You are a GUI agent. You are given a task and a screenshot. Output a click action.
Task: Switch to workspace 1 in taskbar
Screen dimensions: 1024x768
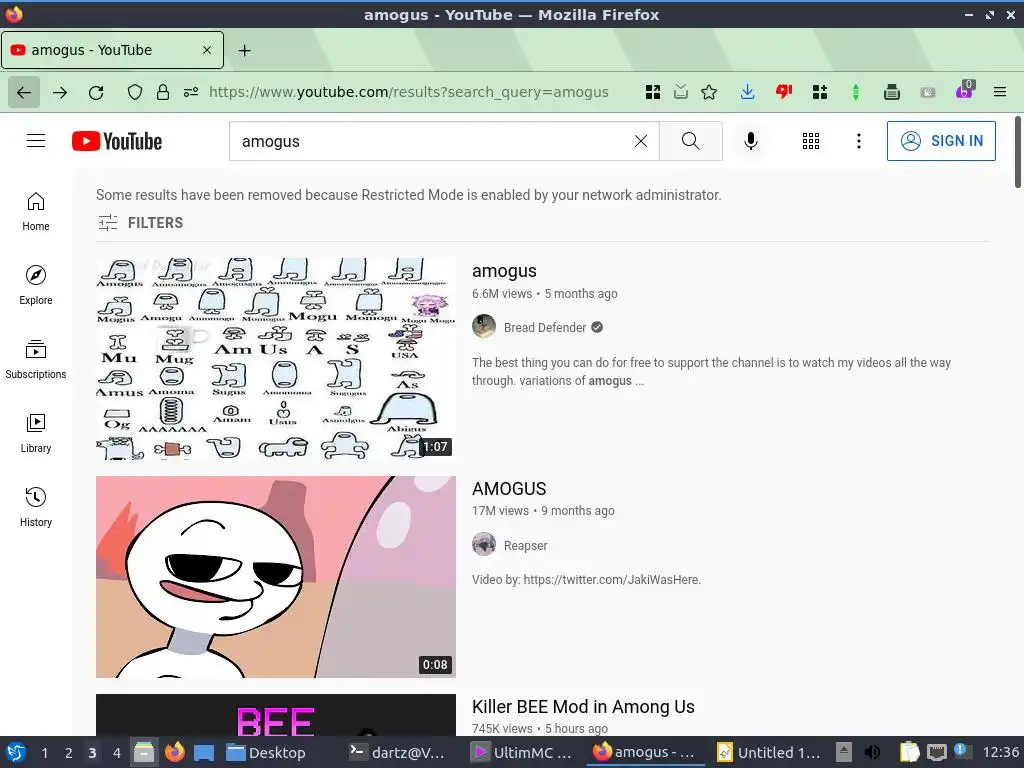44,753
